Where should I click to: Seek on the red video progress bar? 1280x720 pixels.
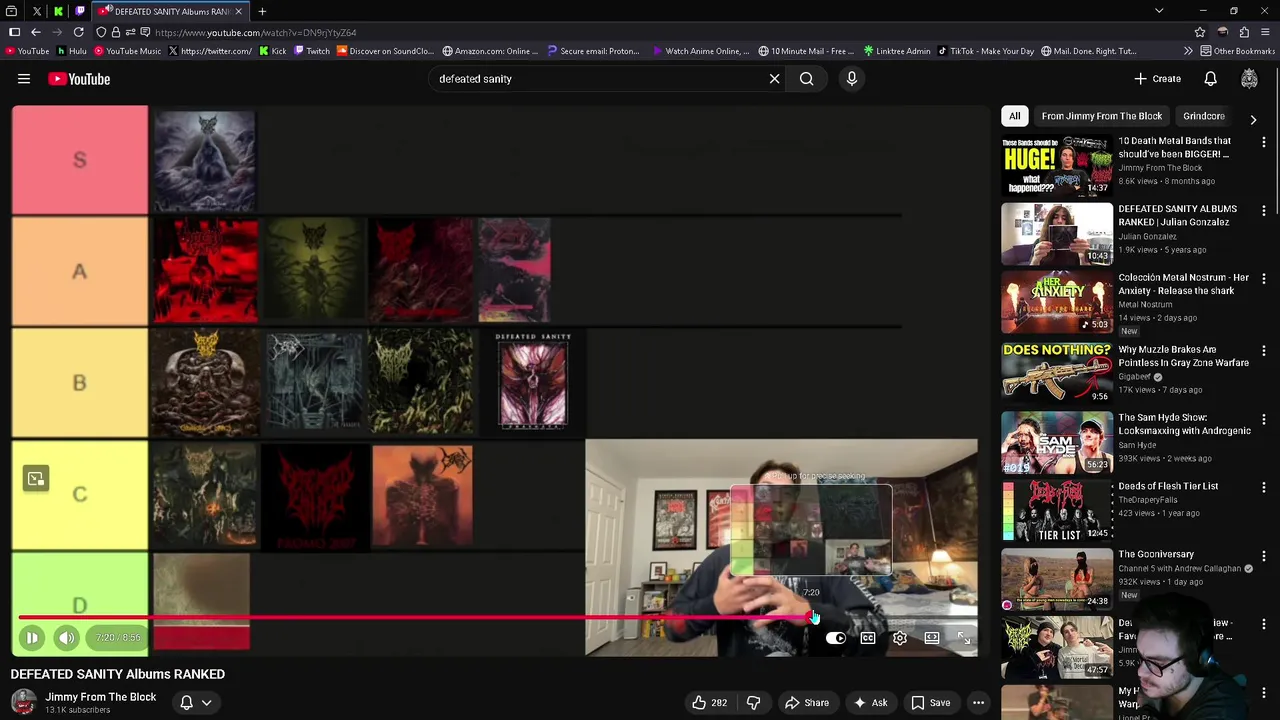[x=414, y=618]
